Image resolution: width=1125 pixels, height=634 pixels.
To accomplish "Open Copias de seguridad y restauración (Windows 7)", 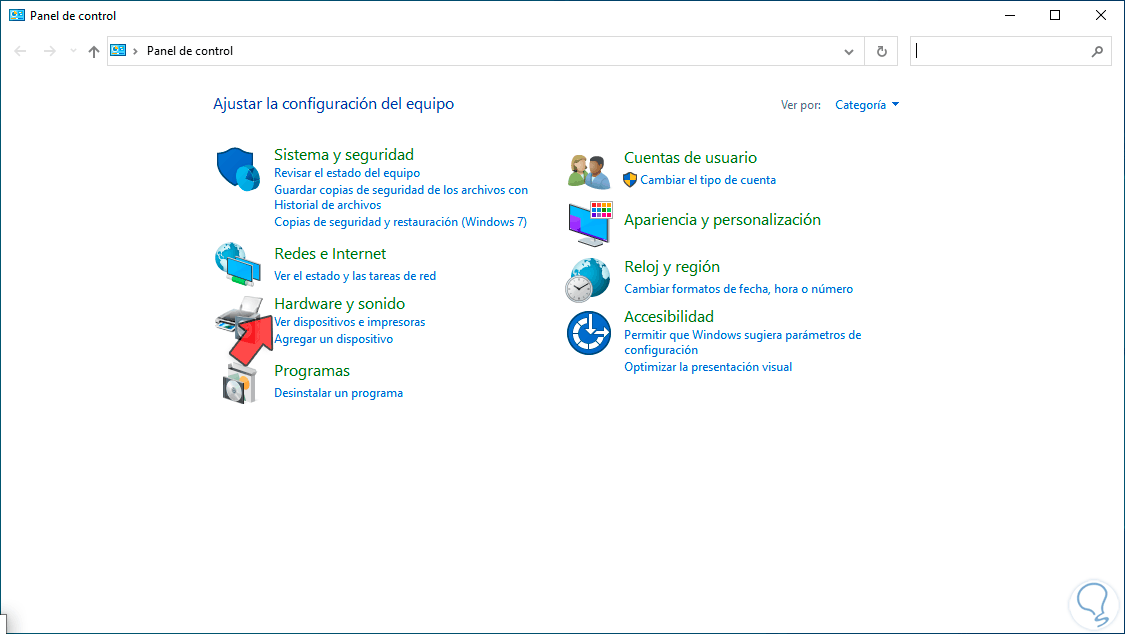I will 400,222.
